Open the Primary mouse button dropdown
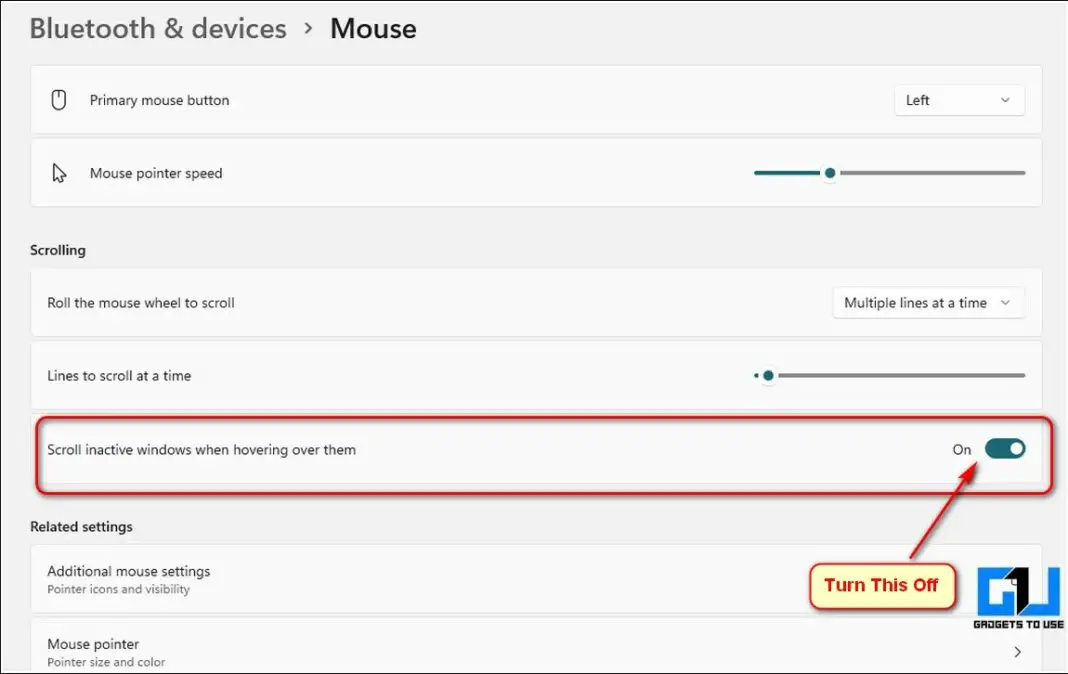This screenshot has height=674, width=1068. coord(959,100)
